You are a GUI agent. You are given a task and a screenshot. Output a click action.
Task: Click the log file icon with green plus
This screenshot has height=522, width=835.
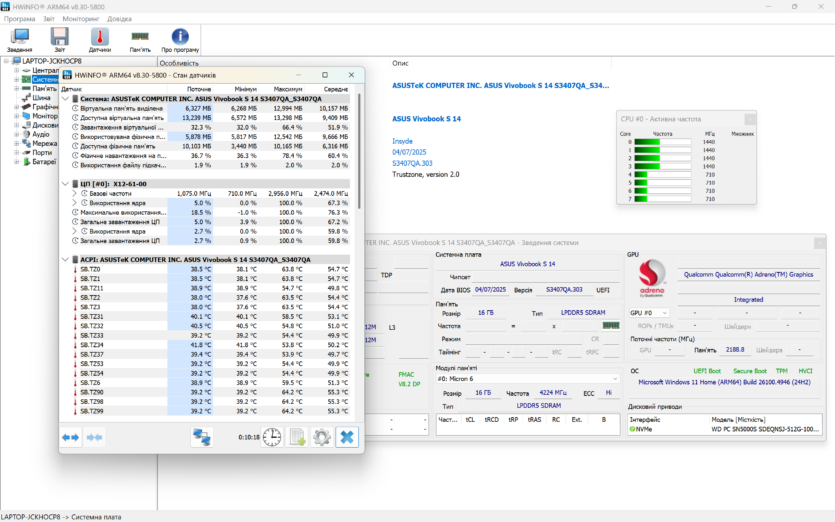(x=297, y=437)
